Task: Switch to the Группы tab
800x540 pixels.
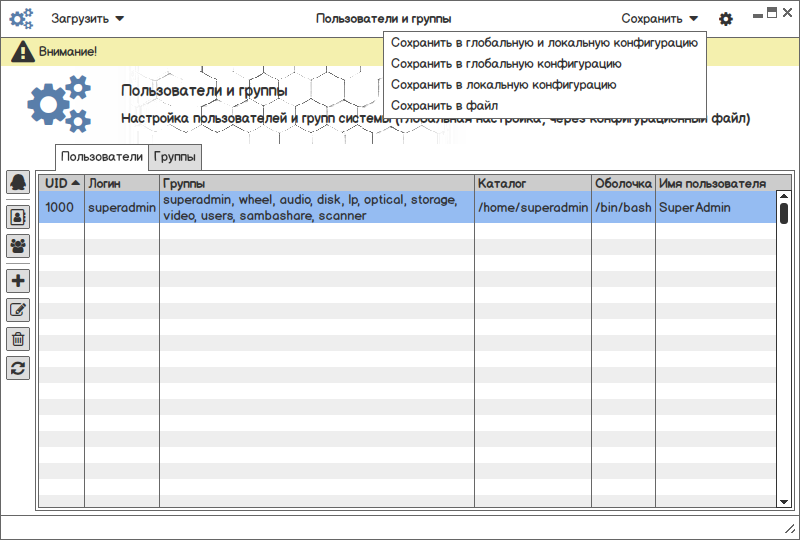Action: 176,157
